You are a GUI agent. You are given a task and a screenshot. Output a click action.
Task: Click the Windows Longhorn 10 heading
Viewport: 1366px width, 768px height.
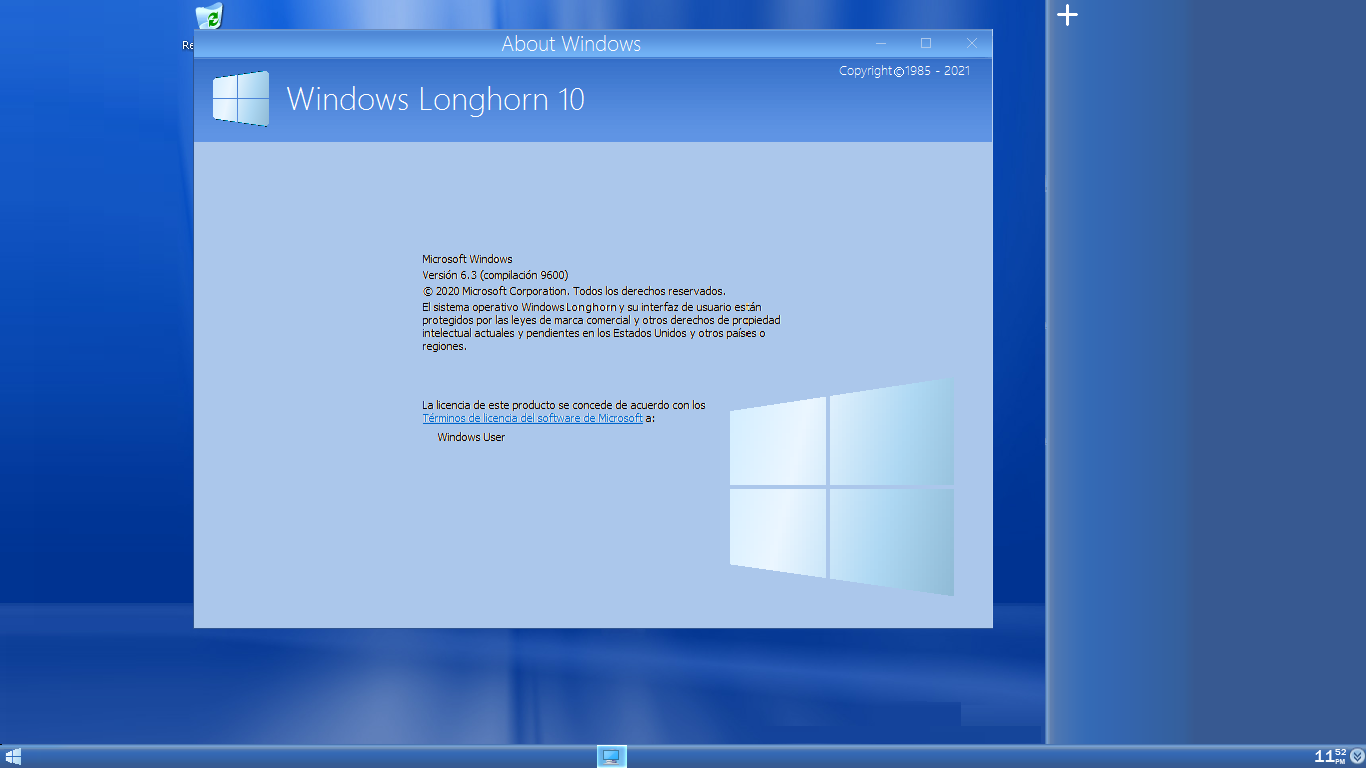(x=437, y=99)
